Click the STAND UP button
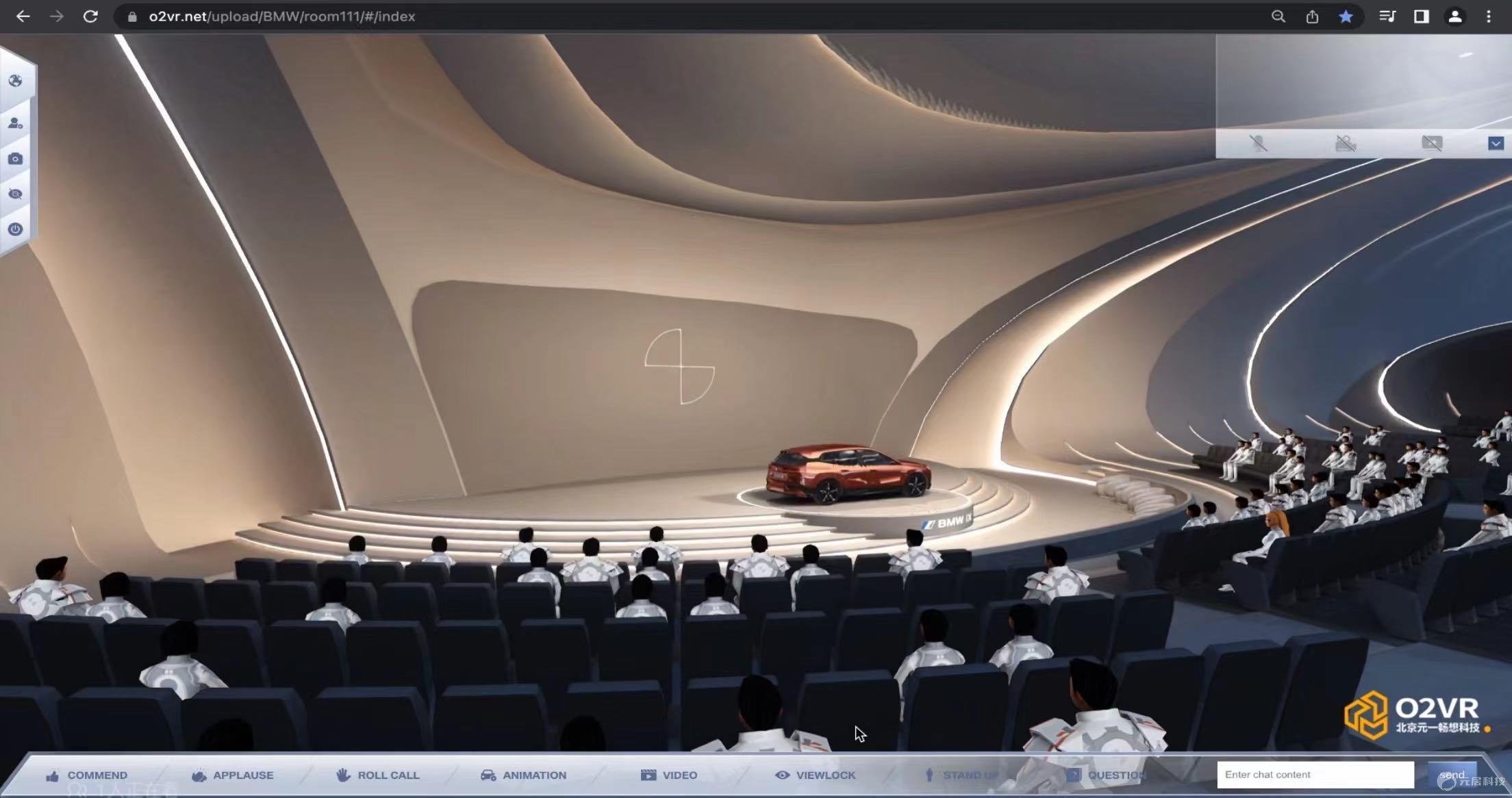 tap(961, 775)
